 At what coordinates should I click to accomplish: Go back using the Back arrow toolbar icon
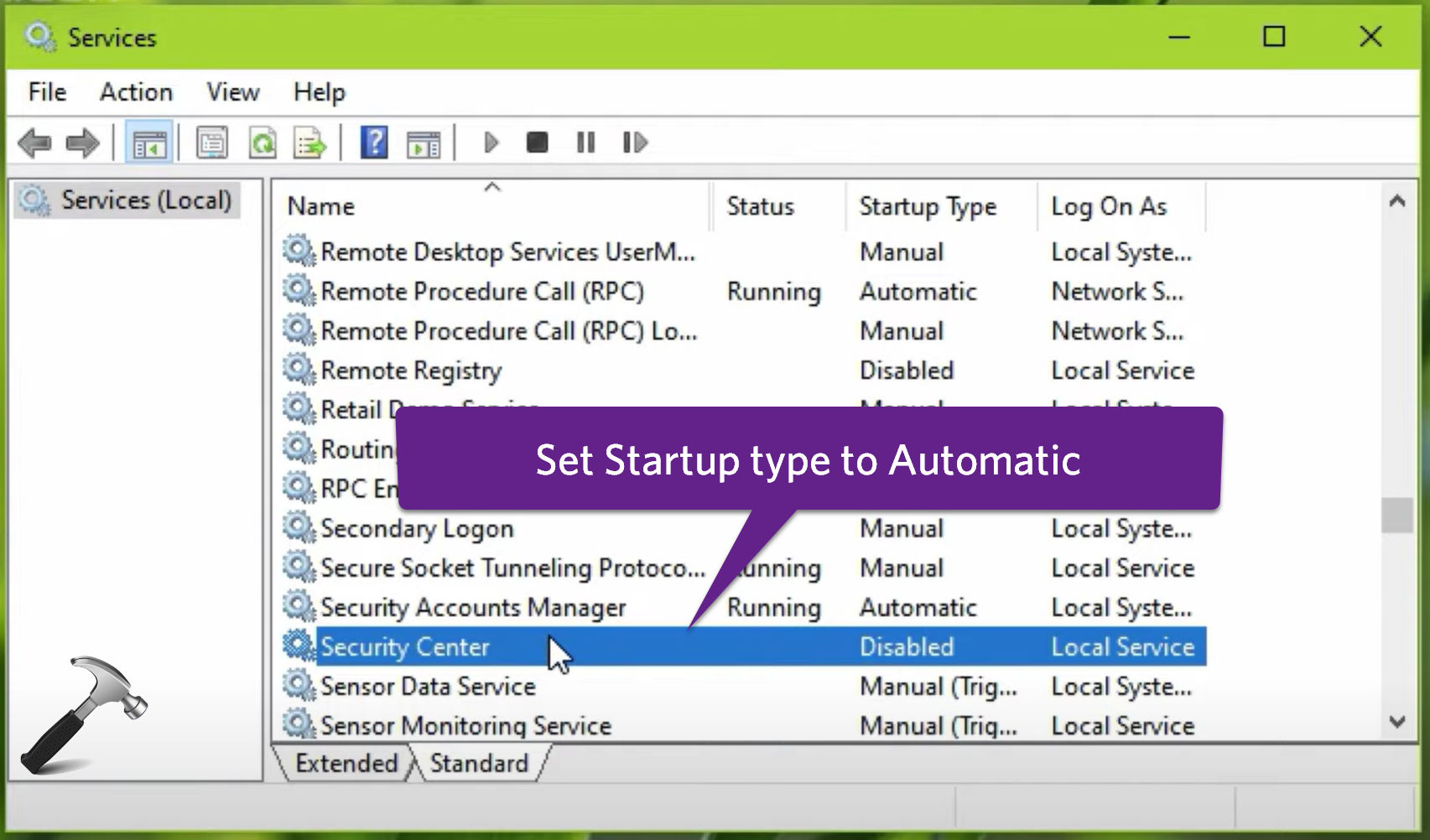tap(34, 143)
